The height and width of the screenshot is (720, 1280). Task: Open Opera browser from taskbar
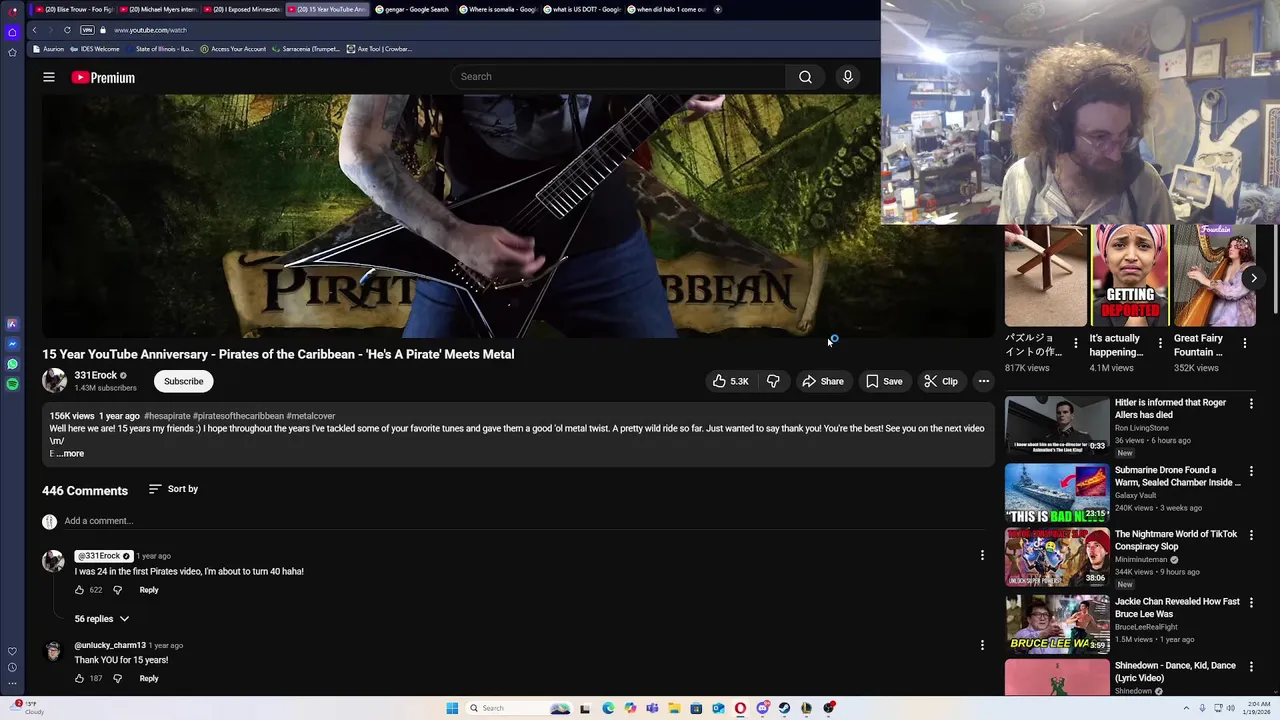(740, 708)
